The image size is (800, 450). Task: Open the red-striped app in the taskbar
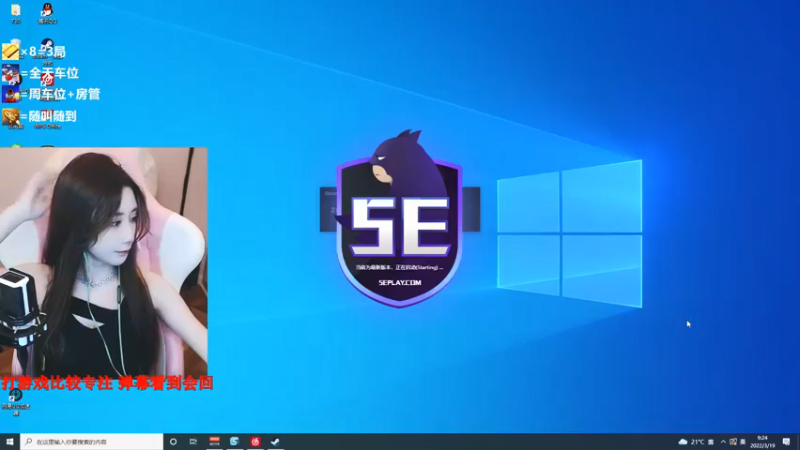coord(214,442)
